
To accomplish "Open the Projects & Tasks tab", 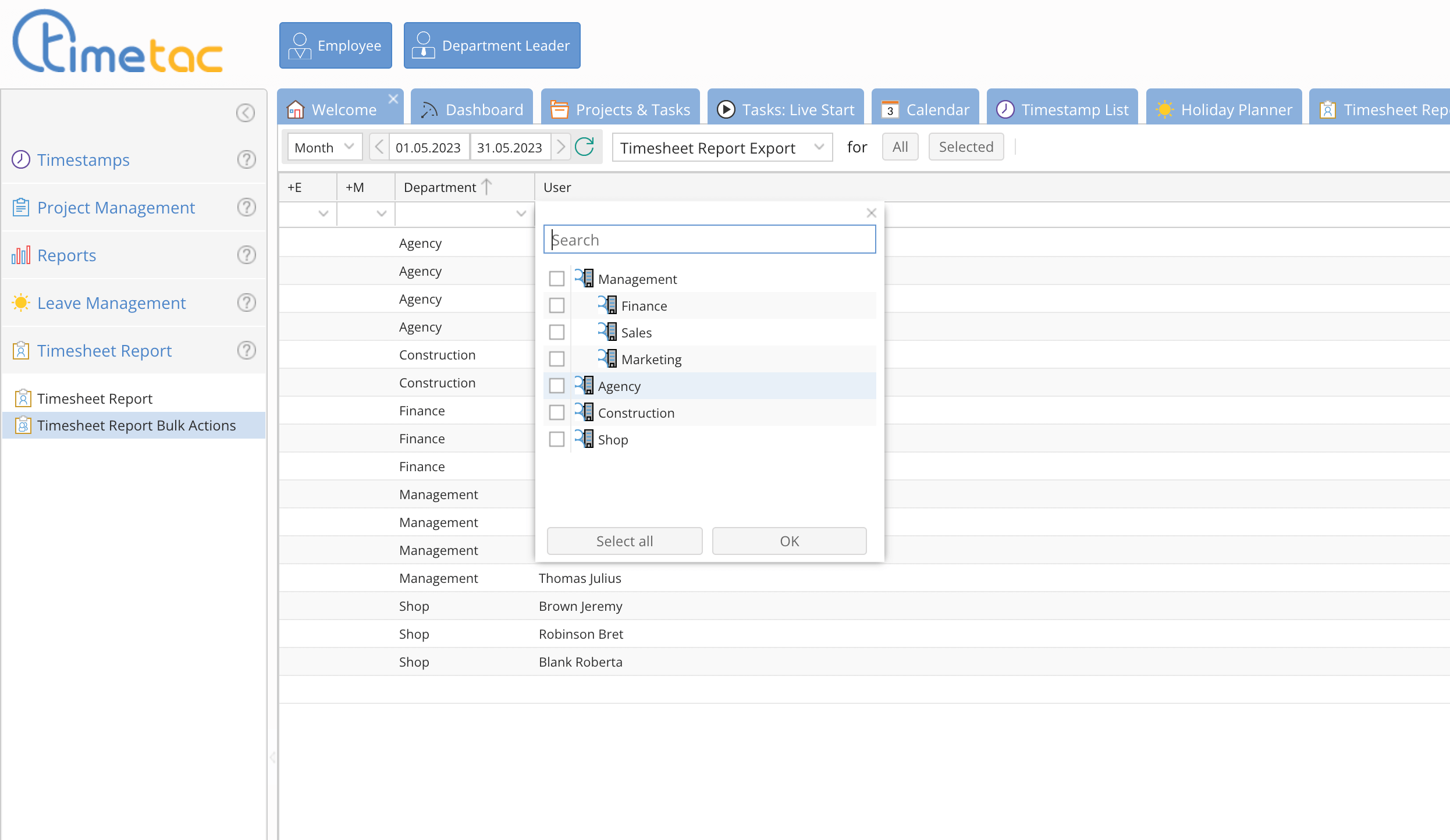I will click(620, 109).
